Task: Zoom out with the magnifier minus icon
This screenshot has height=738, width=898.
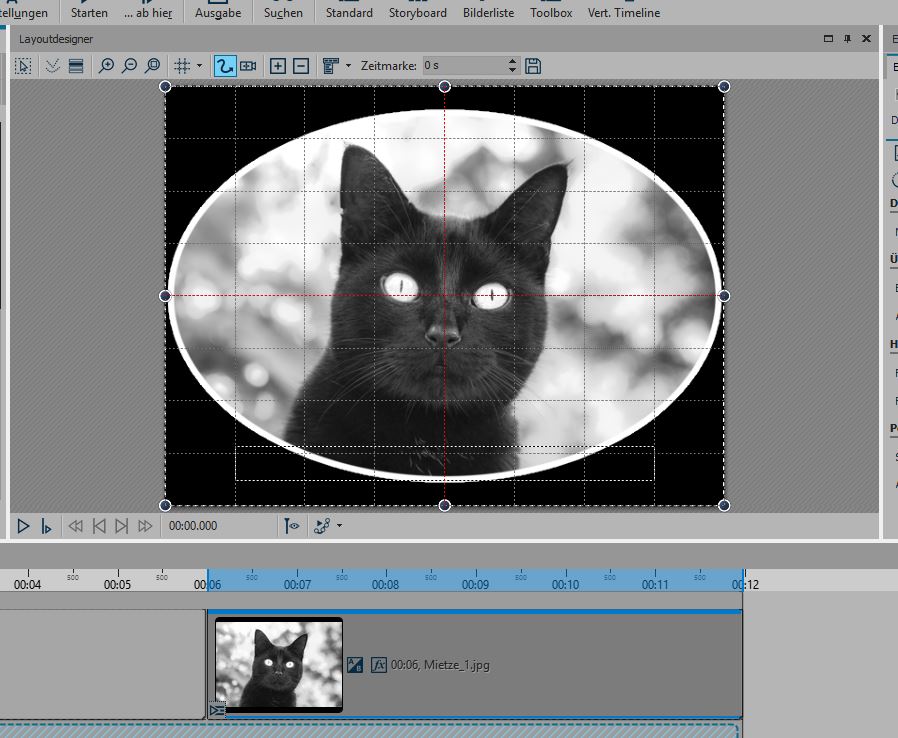Action: (129, 66)
